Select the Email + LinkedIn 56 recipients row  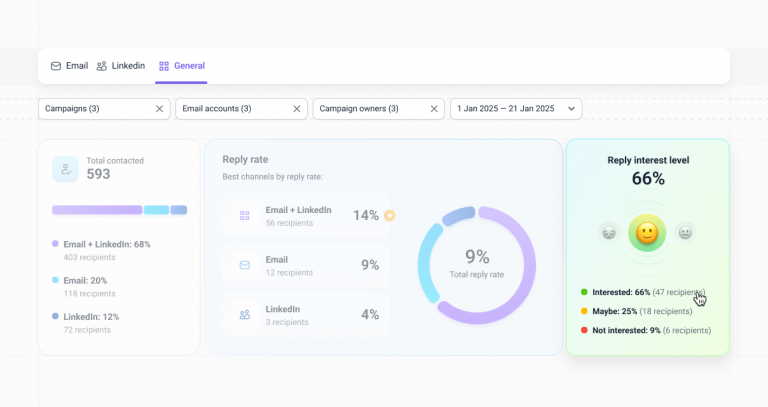tap(306, 215)
